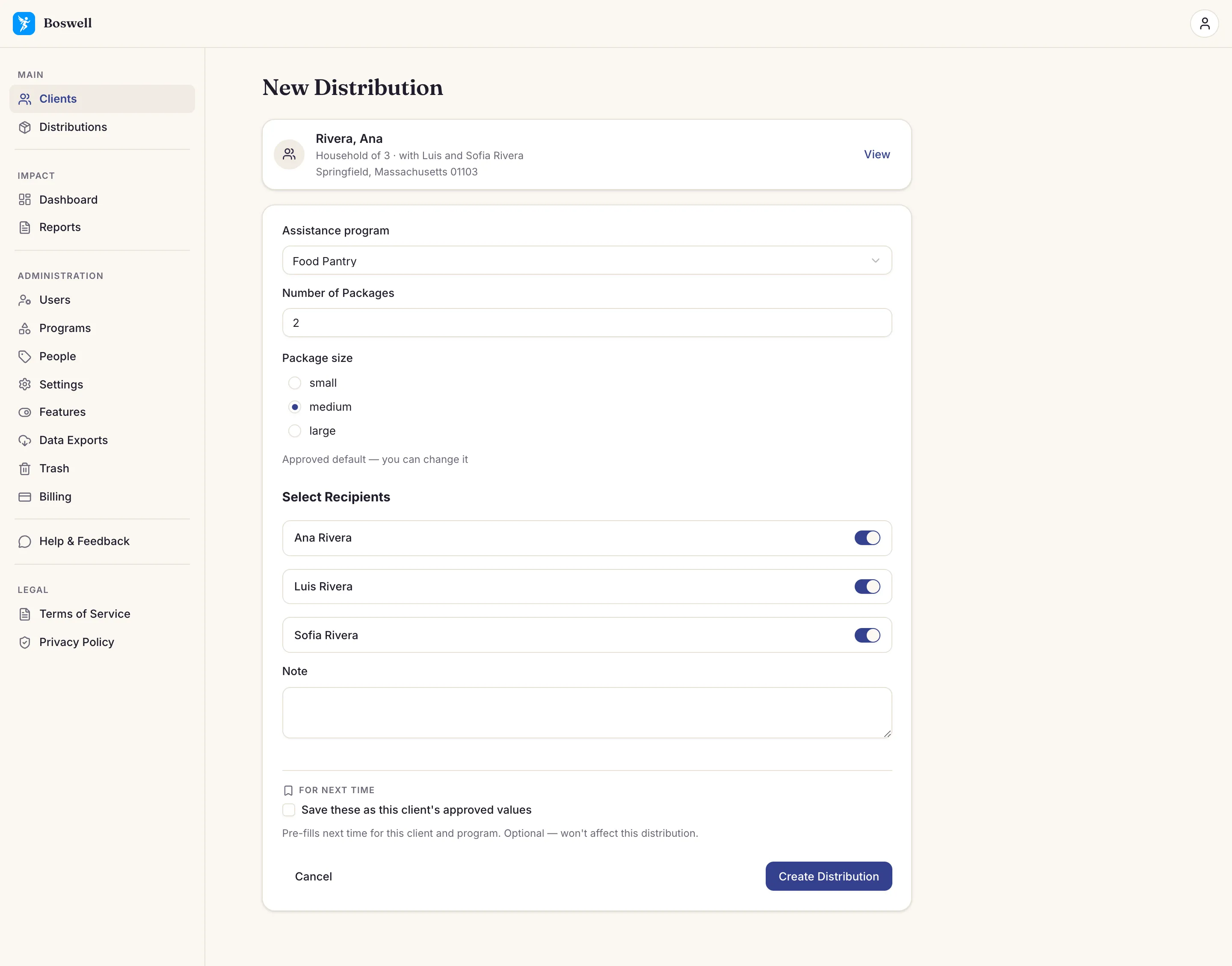Click the People tag icon
1232x966 pixels.
pos(25,356)
